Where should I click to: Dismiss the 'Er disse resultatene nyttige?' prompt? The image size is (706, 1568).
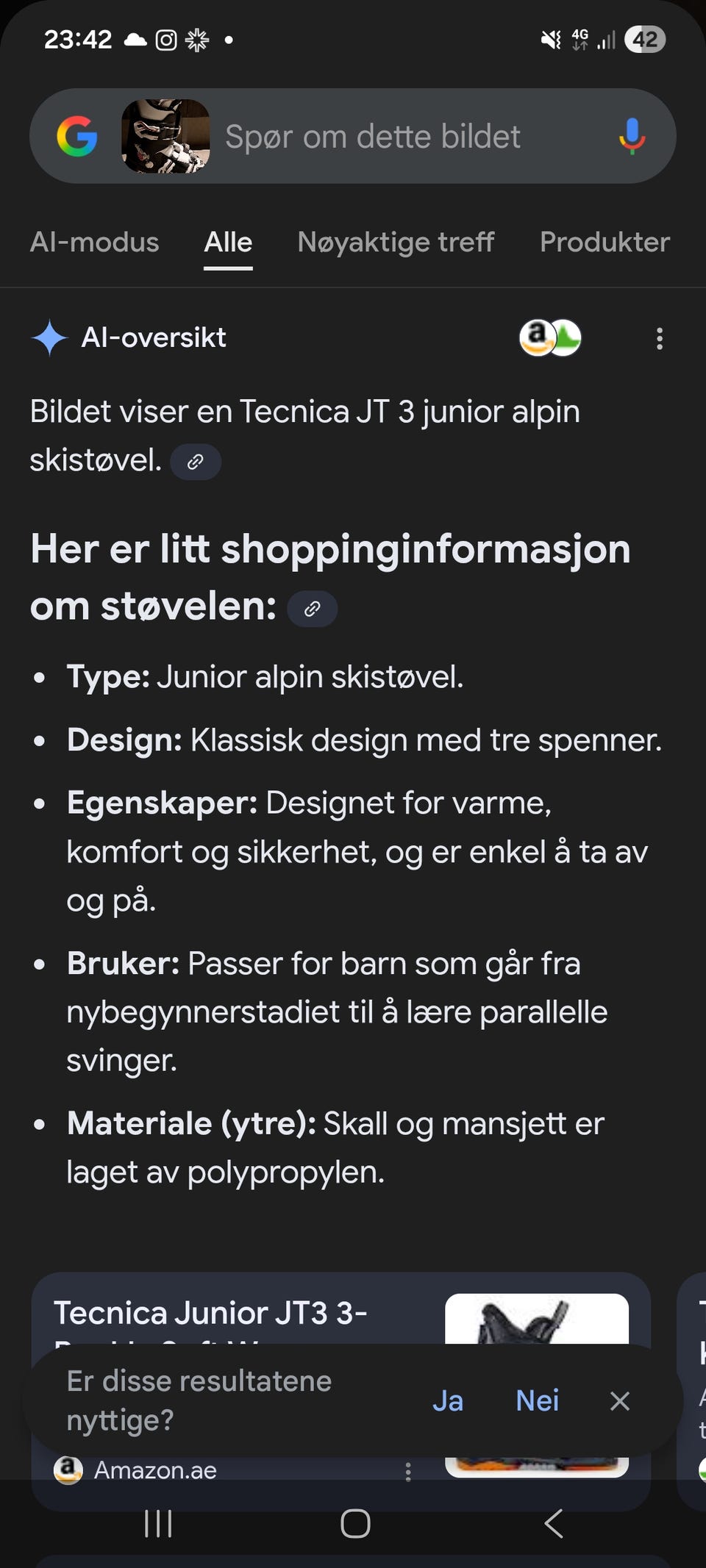620,1401
